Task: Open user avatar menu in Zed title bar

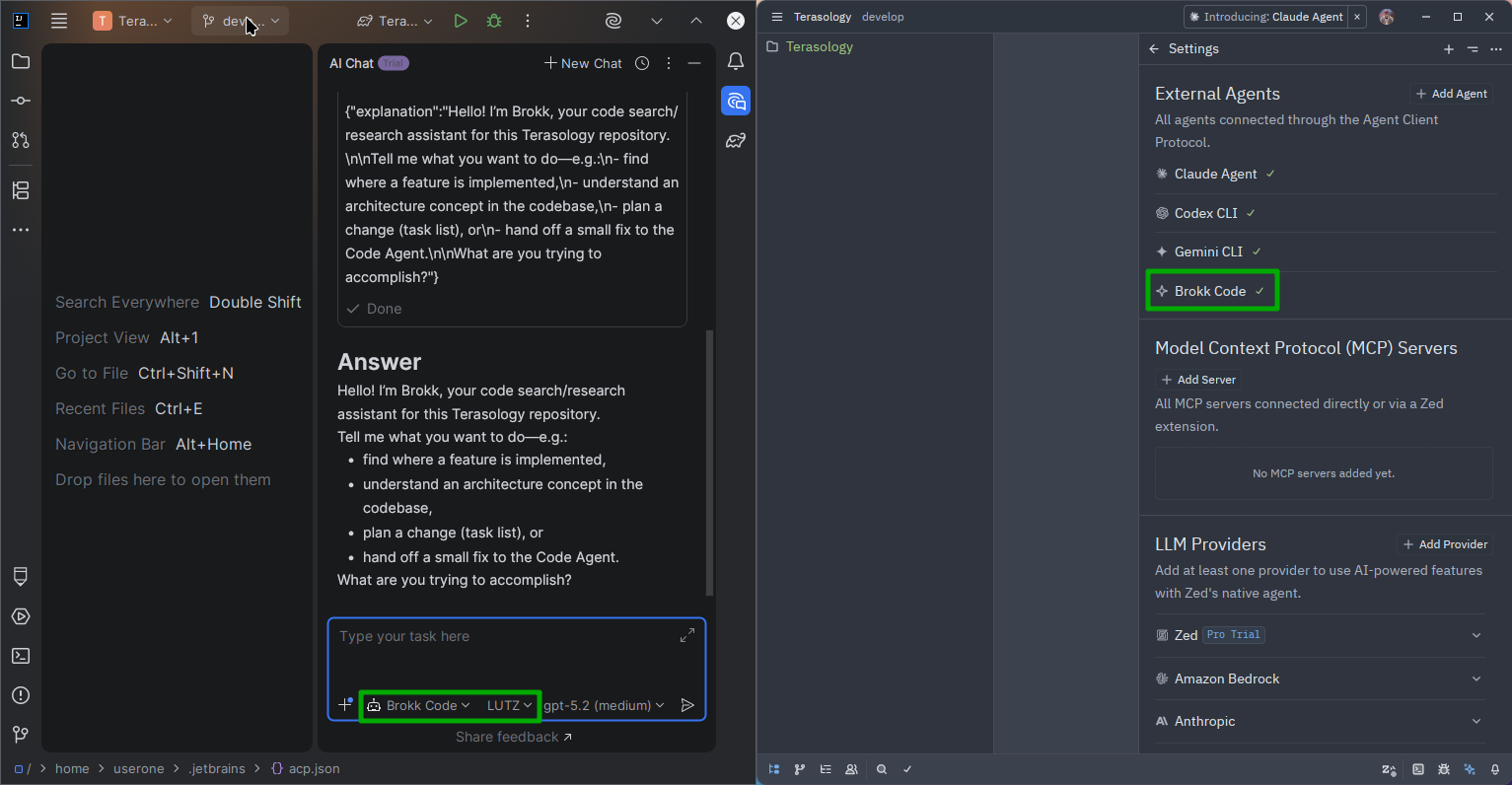Action: pyautogui.click(x=1387, y=17)
